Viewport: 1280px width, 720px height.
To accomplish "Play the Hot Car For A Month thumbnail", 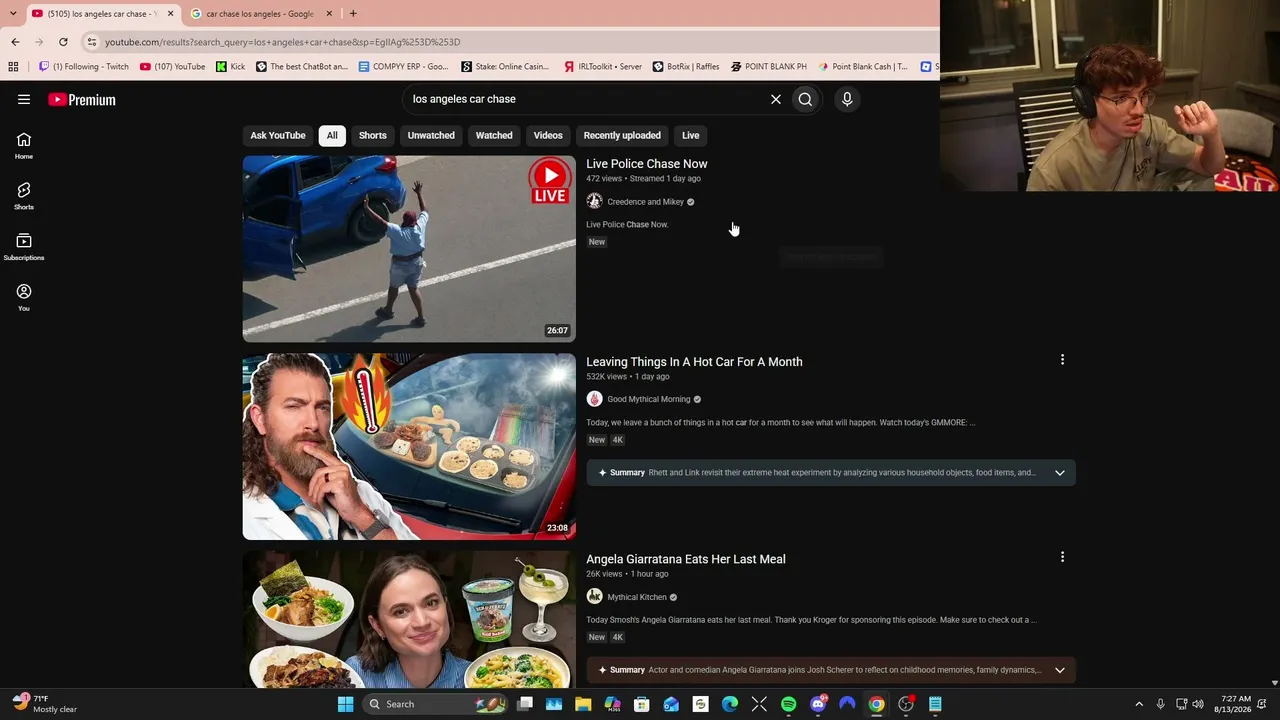I will tap(409, 446).
